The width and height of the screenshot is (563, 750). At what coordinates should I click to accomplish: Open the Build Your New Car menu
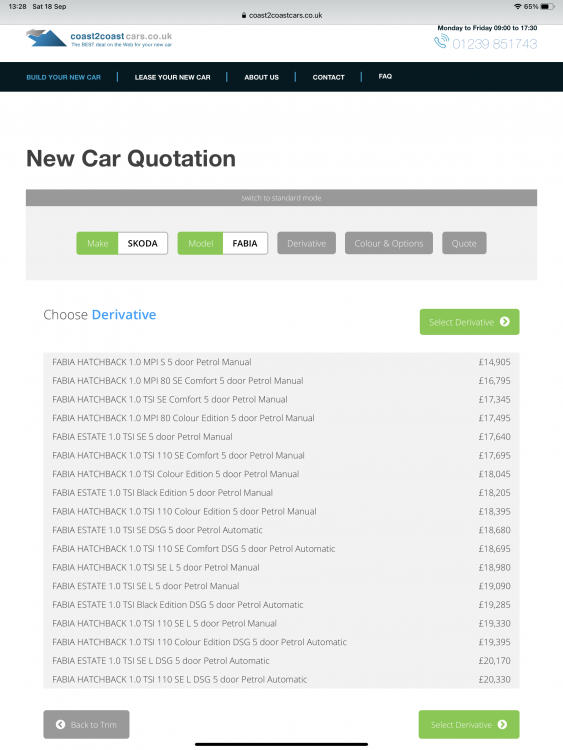click(64, 77)
